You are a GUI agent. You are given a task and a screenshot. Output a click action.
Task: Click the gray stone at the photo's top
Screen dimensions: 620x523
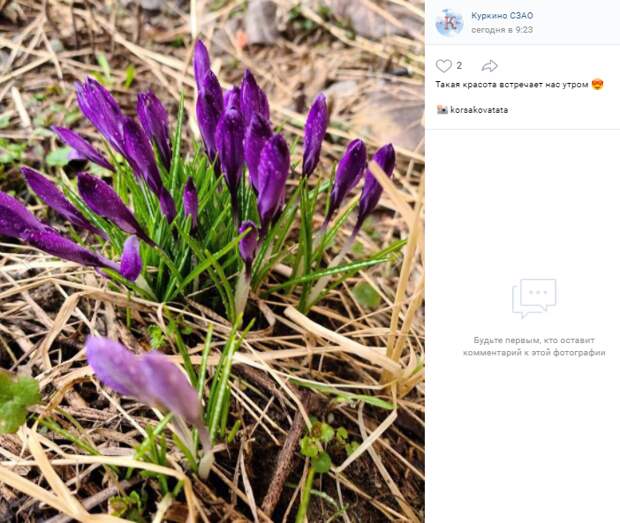[x=261, y=20]
